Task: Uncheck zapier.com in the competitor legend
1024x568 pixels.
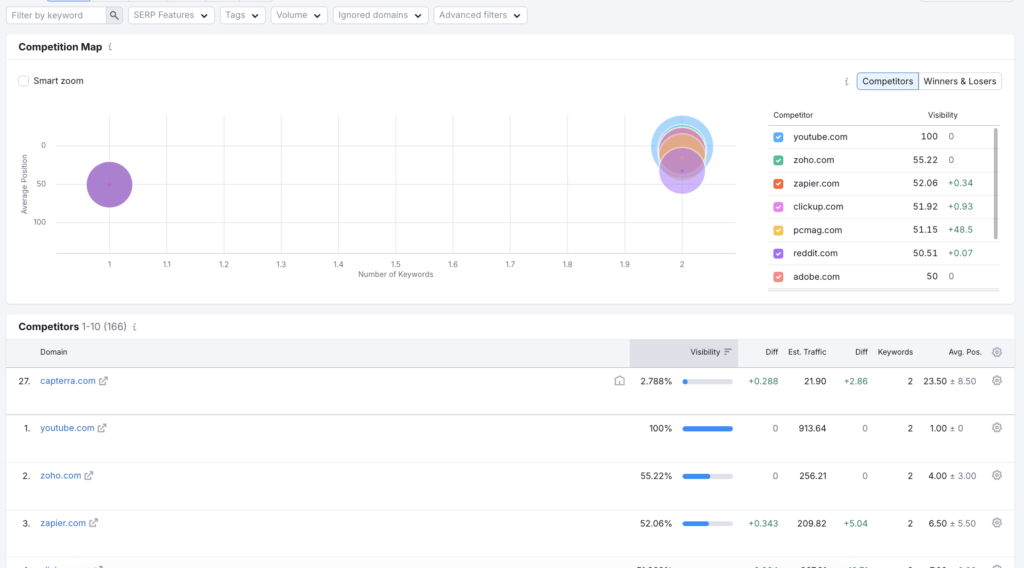Action: 778,183
